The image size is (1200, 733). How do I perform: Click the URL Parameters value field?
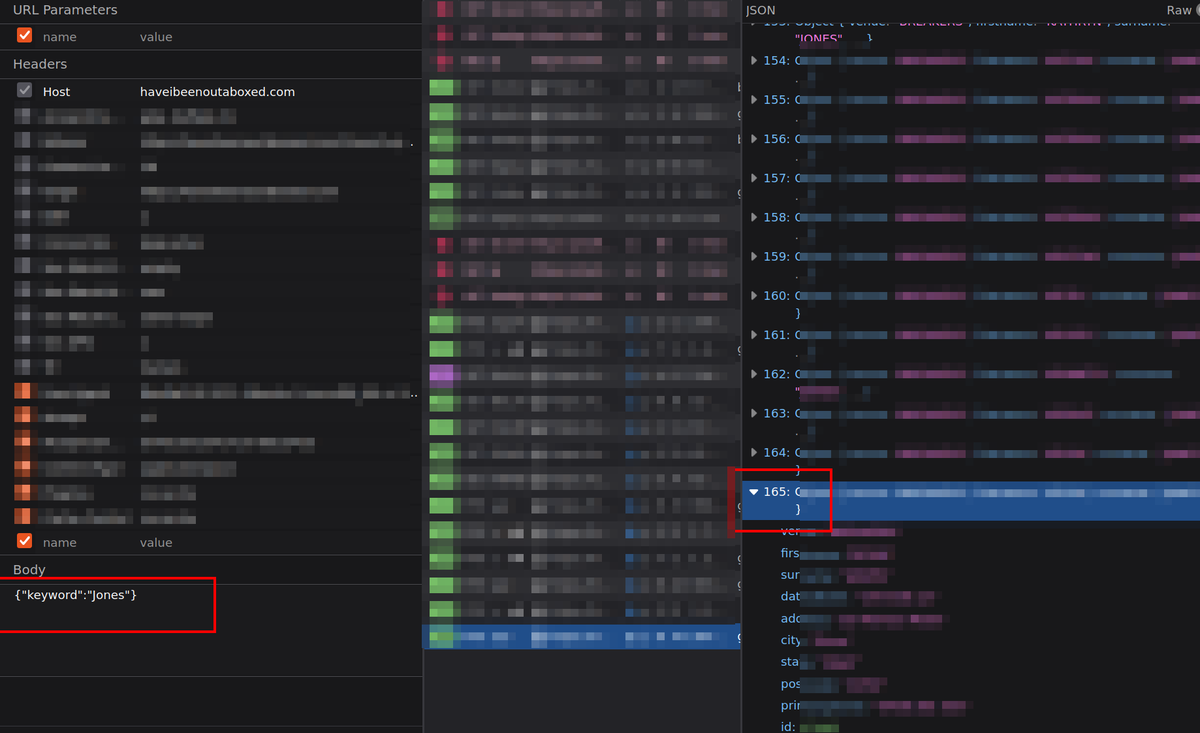156,37
